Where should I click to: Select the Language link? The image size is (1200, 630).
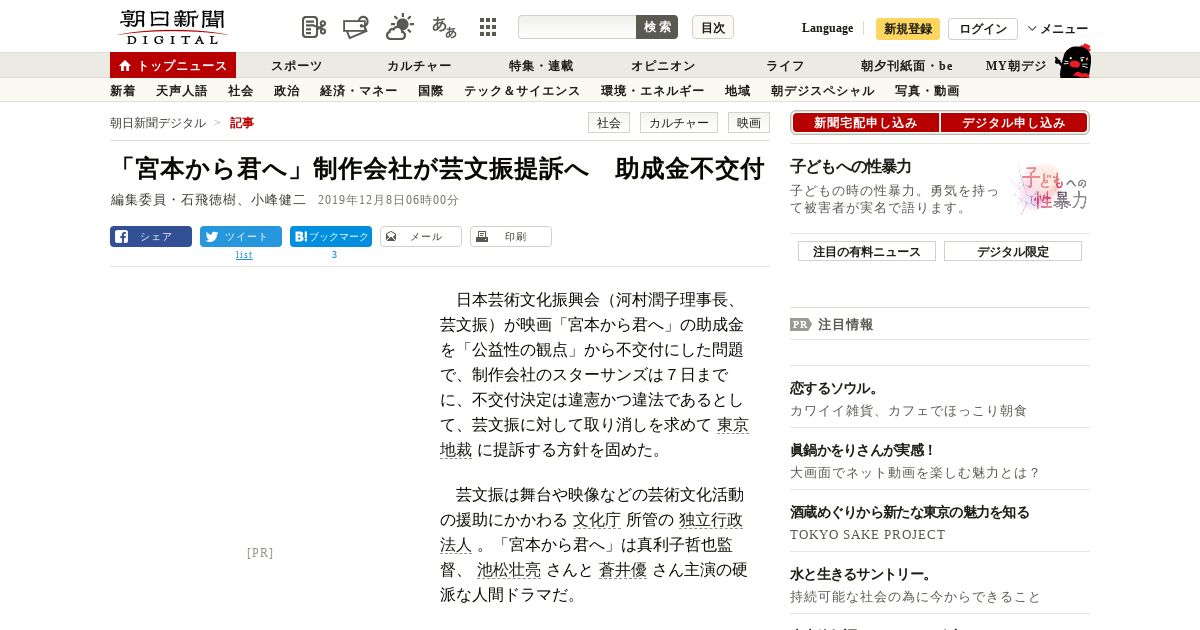click(827, 28)
